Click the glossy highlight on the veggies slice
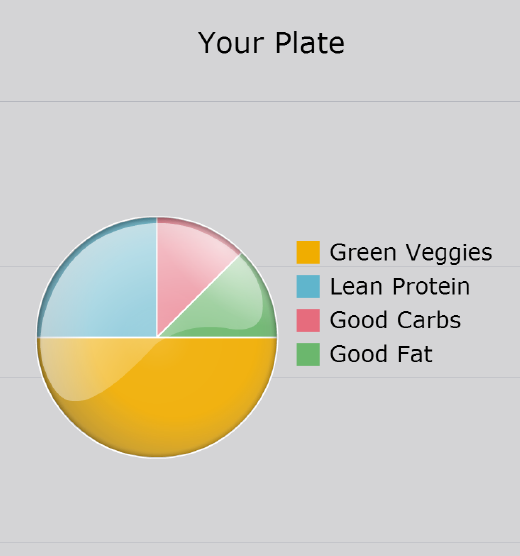This screenshot has height=556, width=520. (89, 365)
